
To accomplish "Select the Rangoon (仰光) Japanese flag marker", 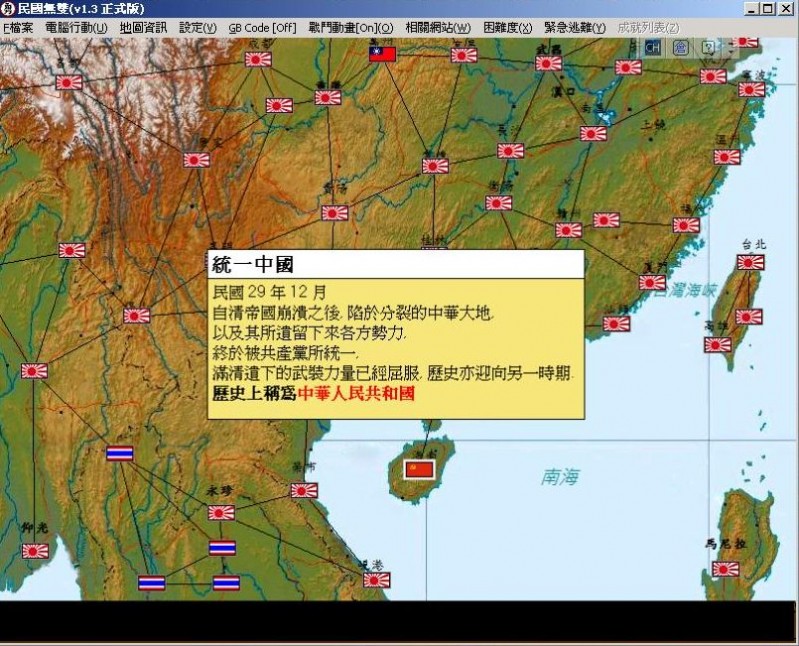I will [36, 549].
